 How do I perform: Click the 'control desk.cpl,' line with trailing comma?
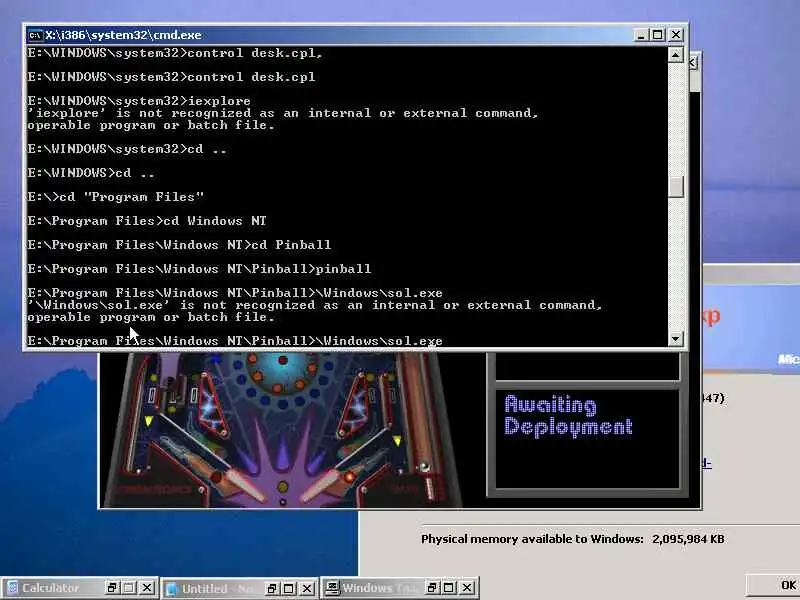click(175, 53)
